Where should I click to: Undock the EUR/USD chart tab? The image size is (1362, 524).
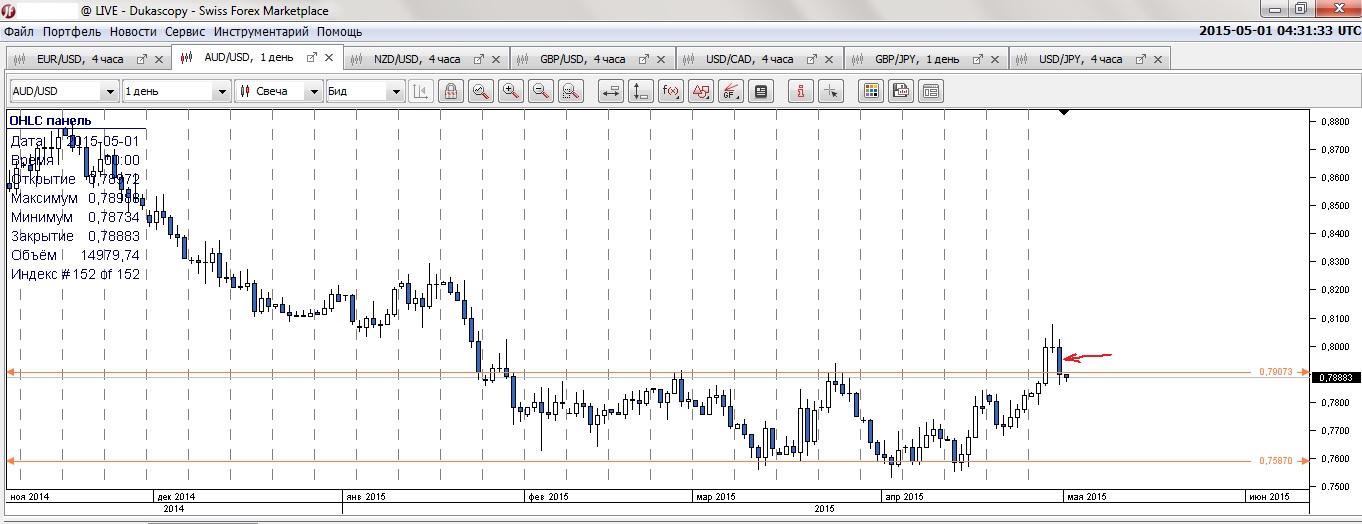tap(142, 59)
